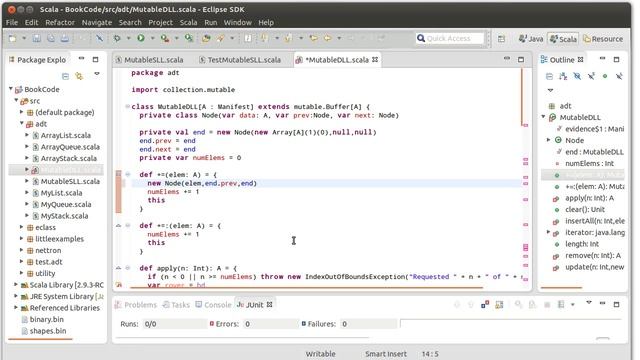Image resolution: width=640 pixels, height=360 pixels.
Task: Open the Navigate menu
Action: pyautogui.click(x=97, y=22)
